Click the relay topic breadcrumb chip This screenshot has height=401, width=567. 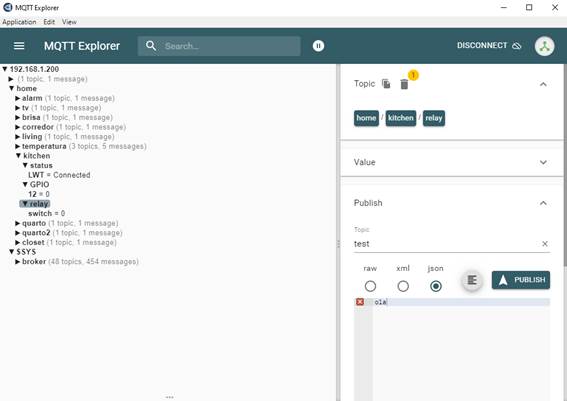point(434,118)
